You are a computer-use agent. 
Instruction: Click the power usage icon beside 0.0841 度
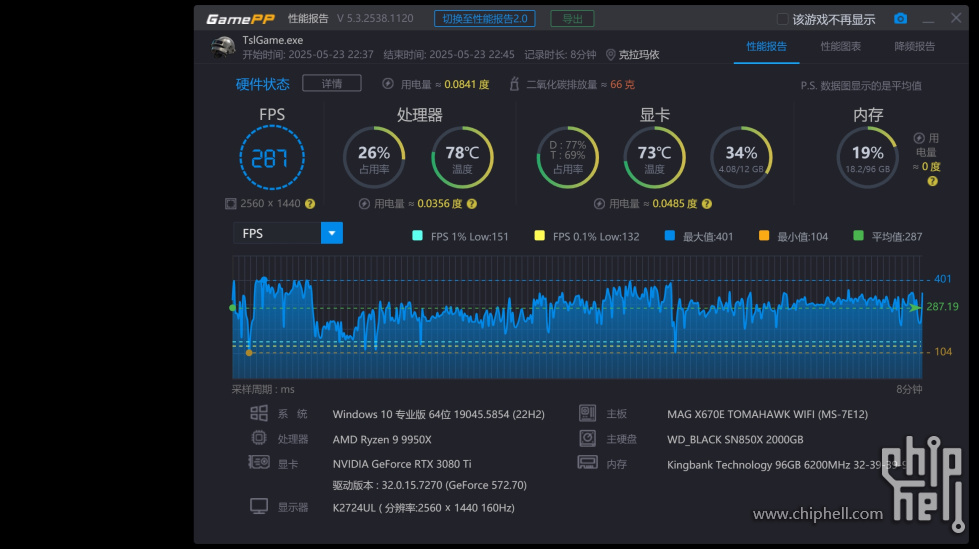(x=388, y=84)
